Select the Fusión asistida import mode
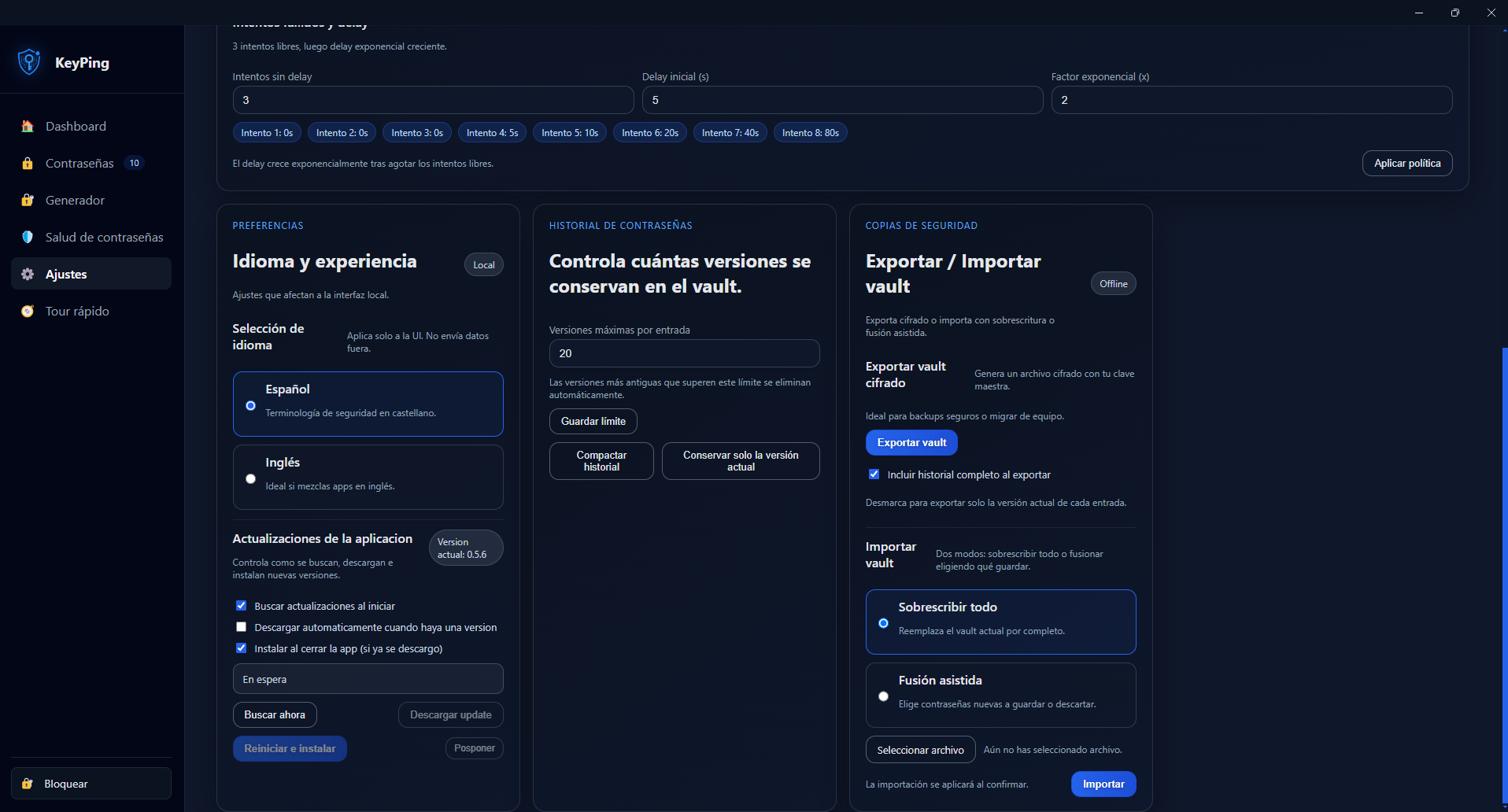This screenshot has height=812, width=1508. [x=883, y=696]
